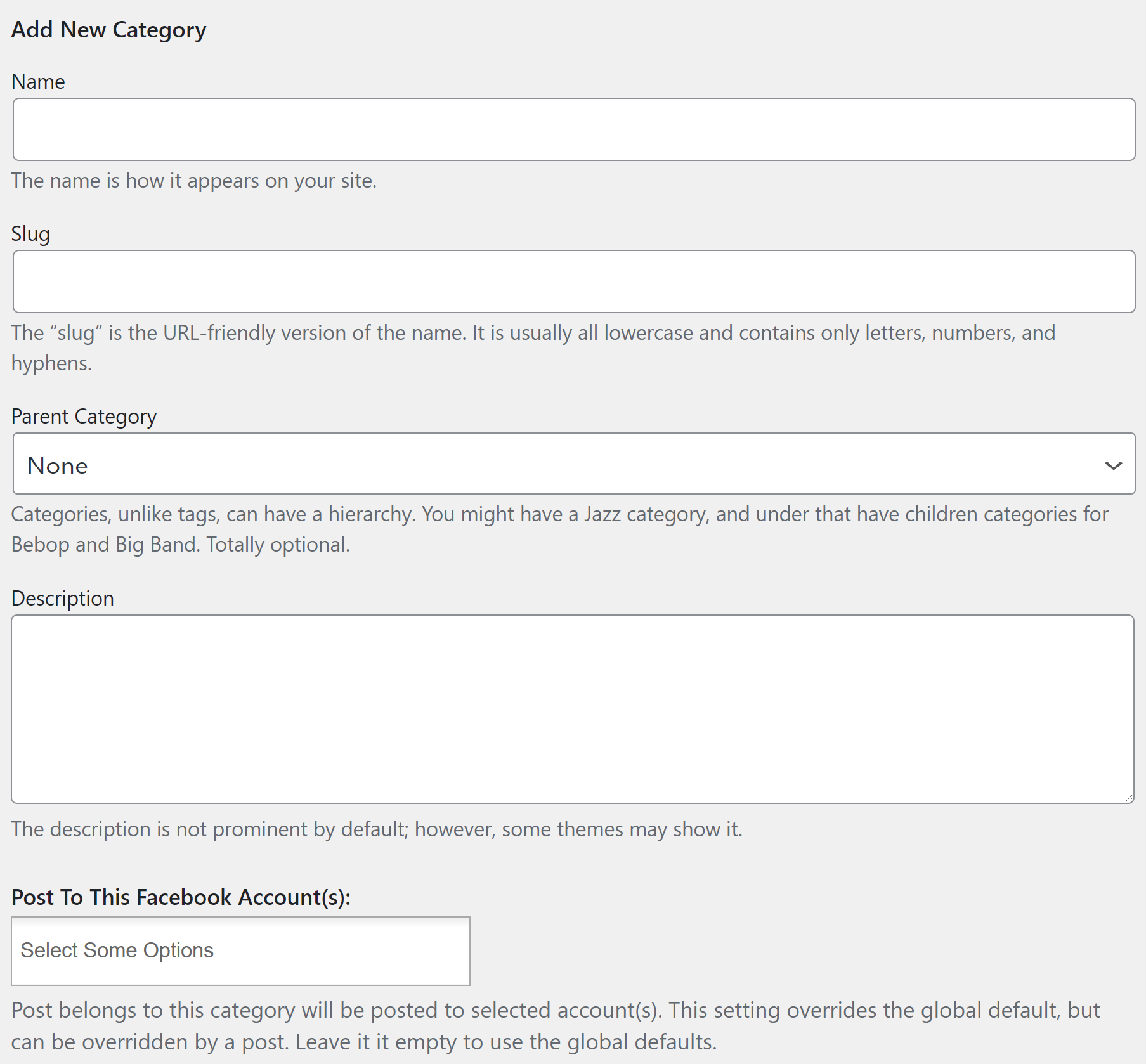Click the help text below the Name field

(x=194, y=181)
